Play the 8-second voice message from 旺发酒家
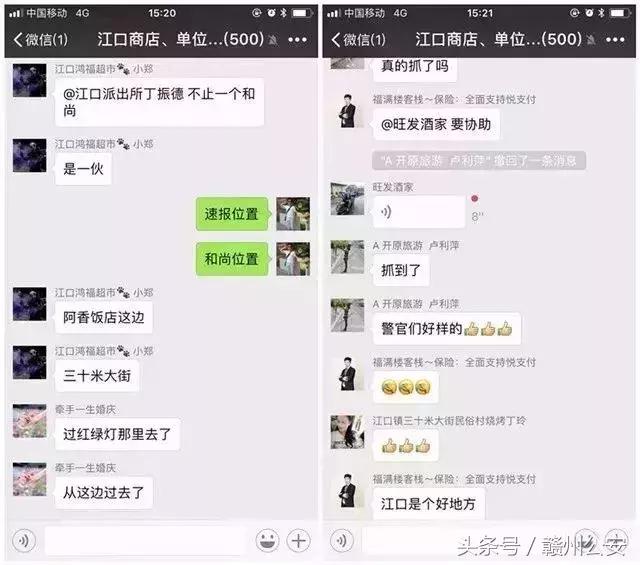The image size is (640, 565). [x=419, y=211]
